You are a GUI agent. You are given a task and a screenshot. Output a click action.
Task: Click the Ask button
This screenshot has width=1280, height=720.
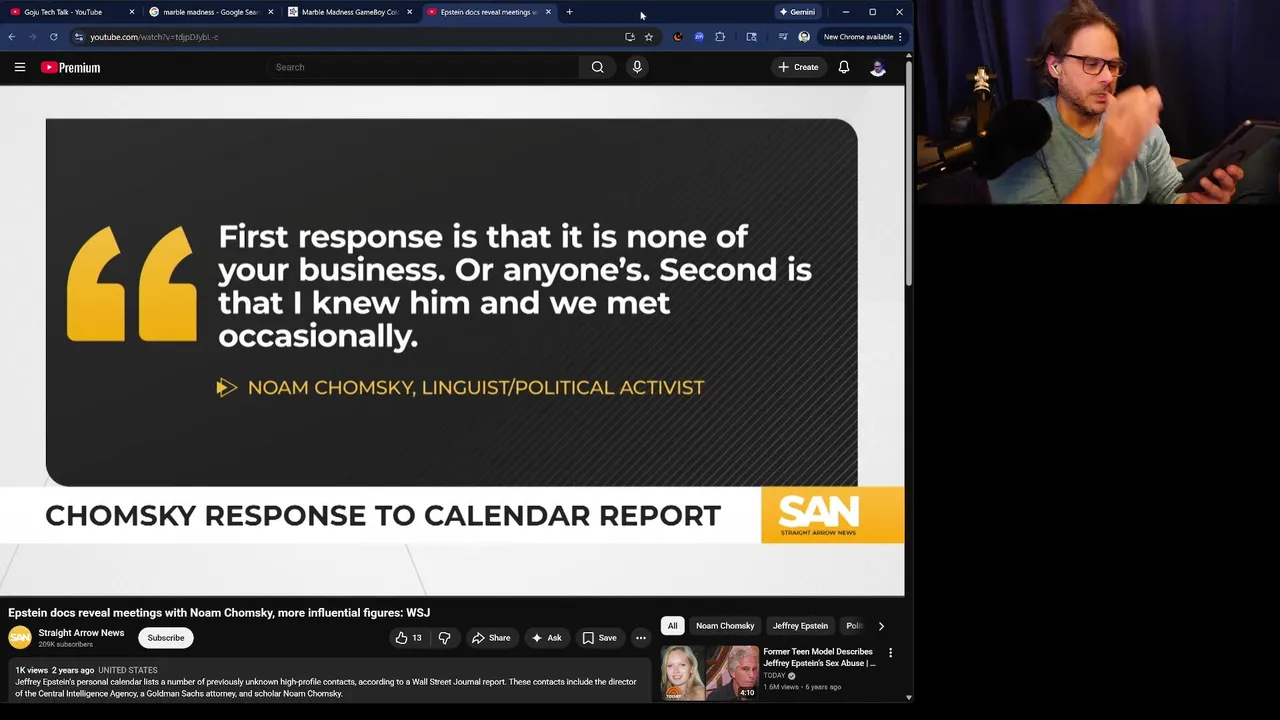[x=546, y=638]
